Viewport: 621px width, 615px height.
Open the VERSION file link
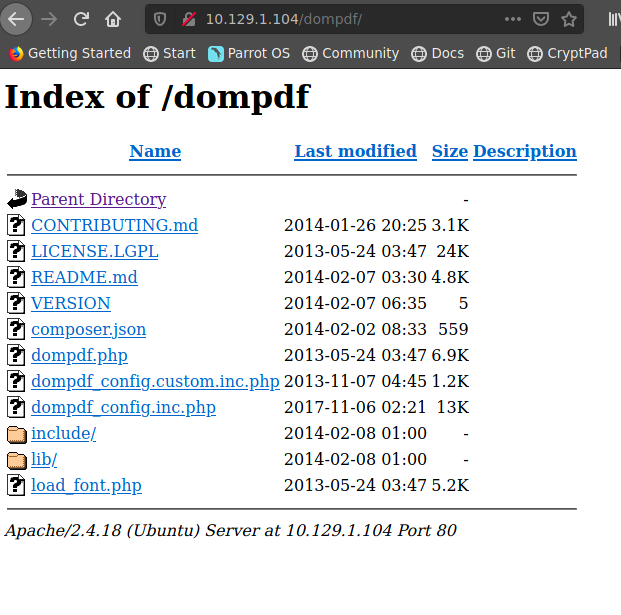pyautogui.click(x=71, y=303)
